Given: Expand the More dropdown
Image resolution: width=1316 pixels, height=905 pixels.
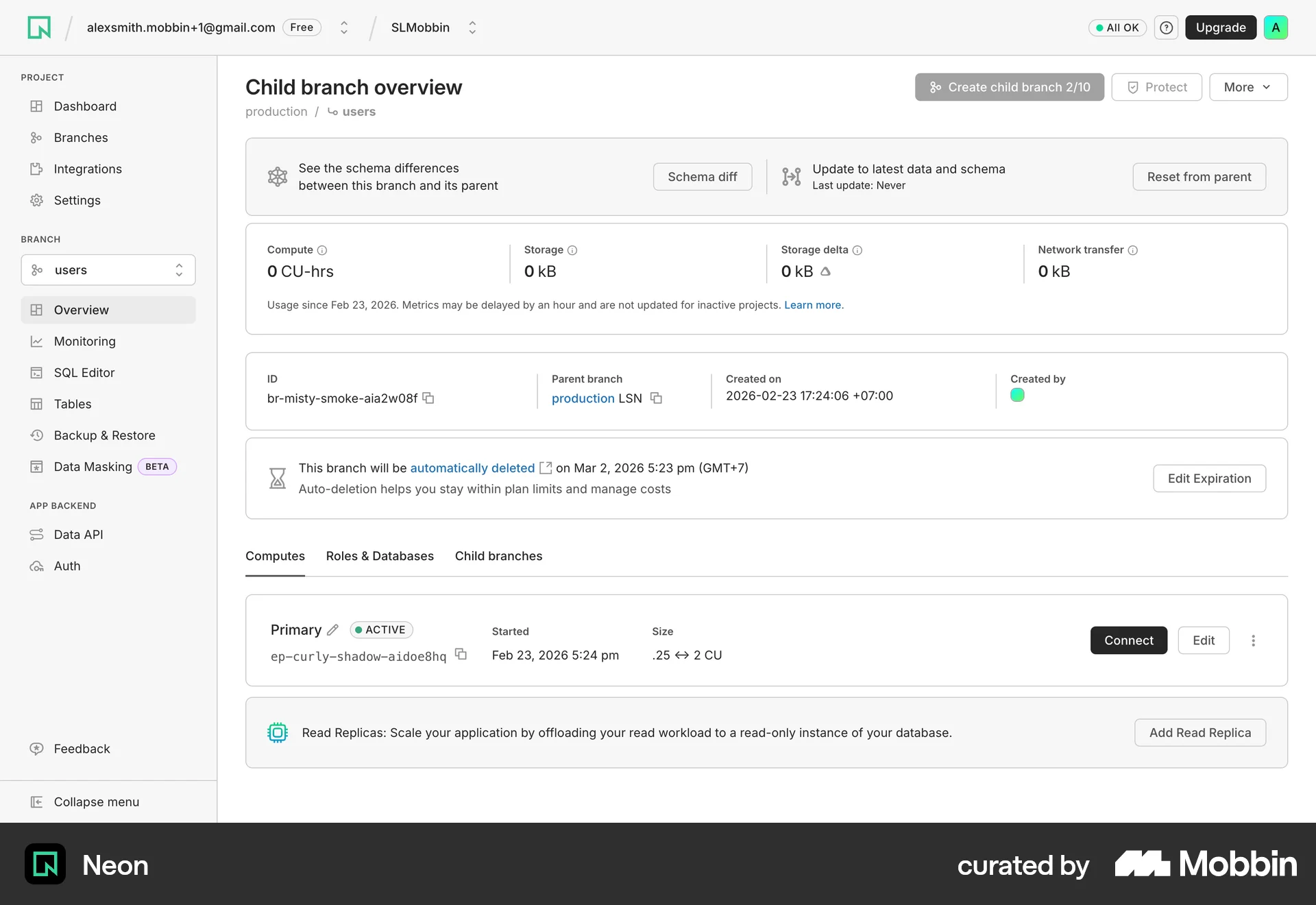Looking at the screenshot, I should click(1248, 87).
